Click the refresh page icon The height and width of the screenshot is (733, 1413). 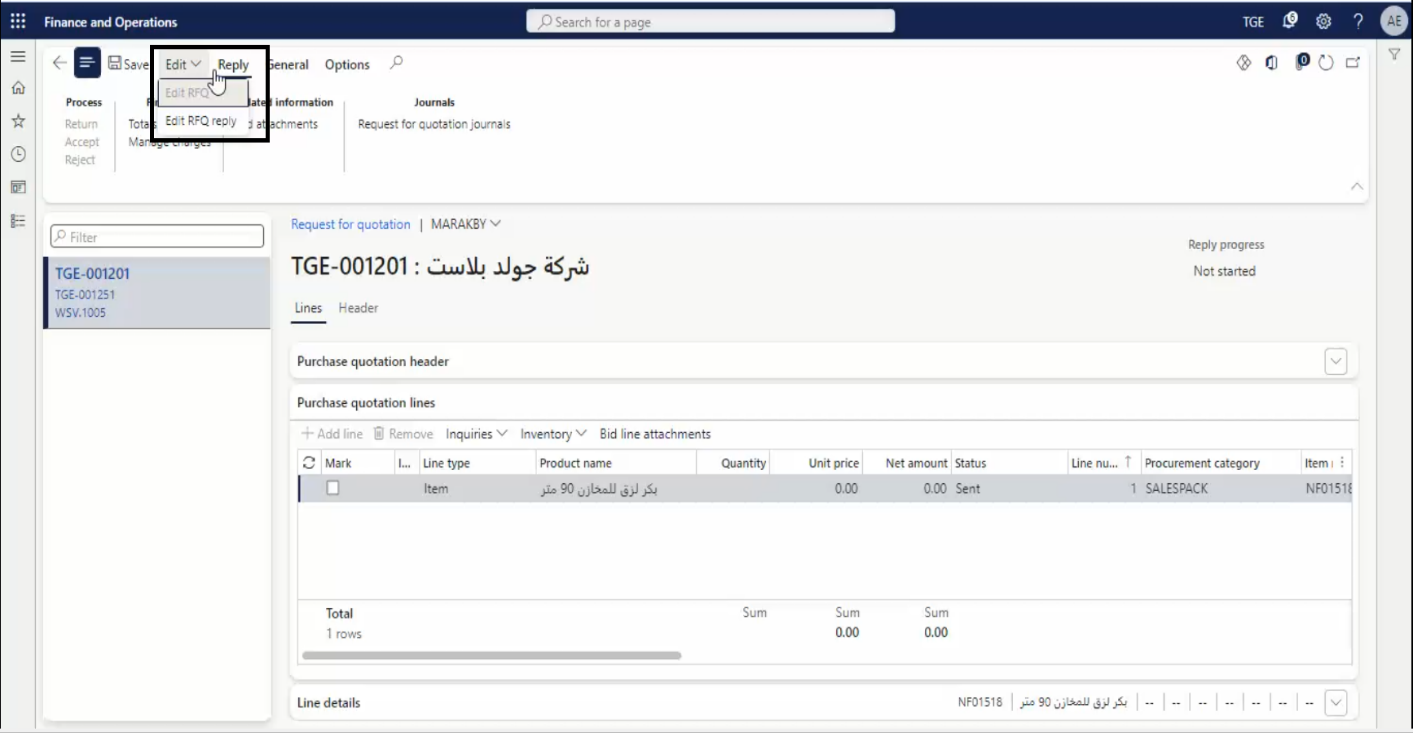(1327, 63)
